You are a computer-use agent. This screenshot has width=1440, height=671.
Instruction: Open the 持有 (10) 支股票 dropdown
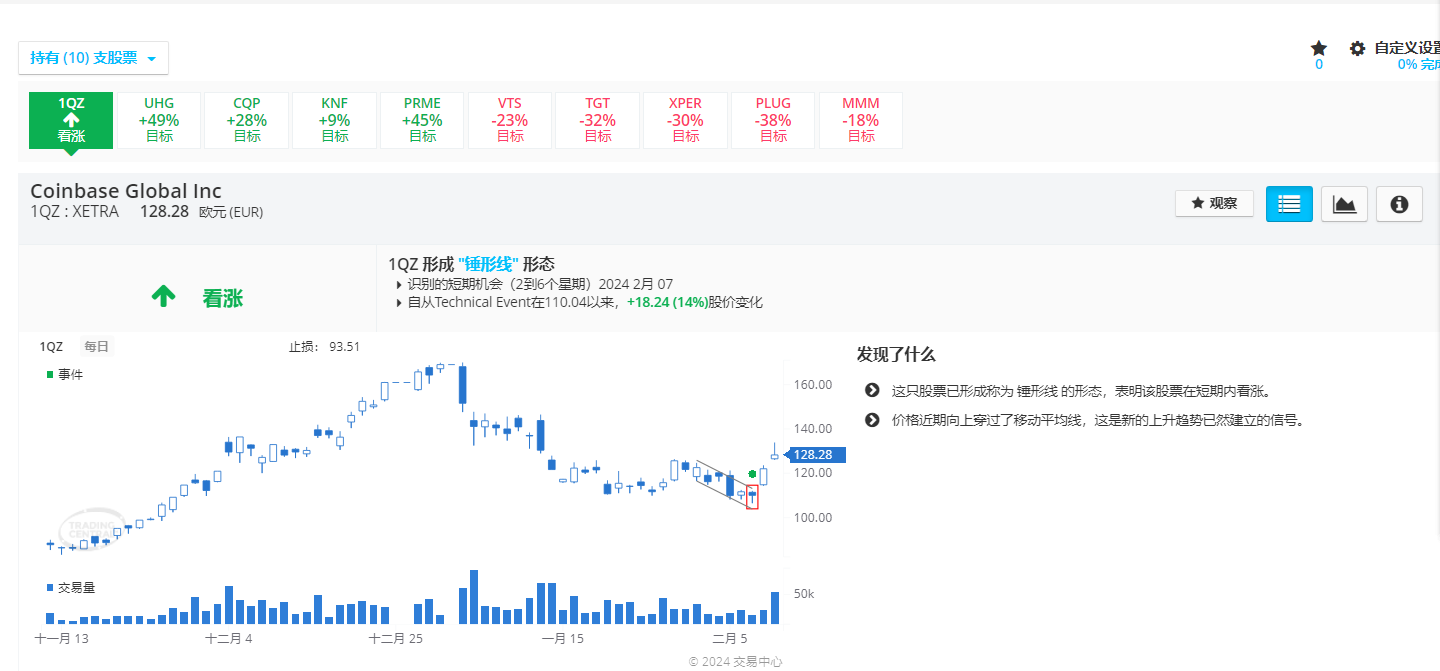click(x=93, y=58)
